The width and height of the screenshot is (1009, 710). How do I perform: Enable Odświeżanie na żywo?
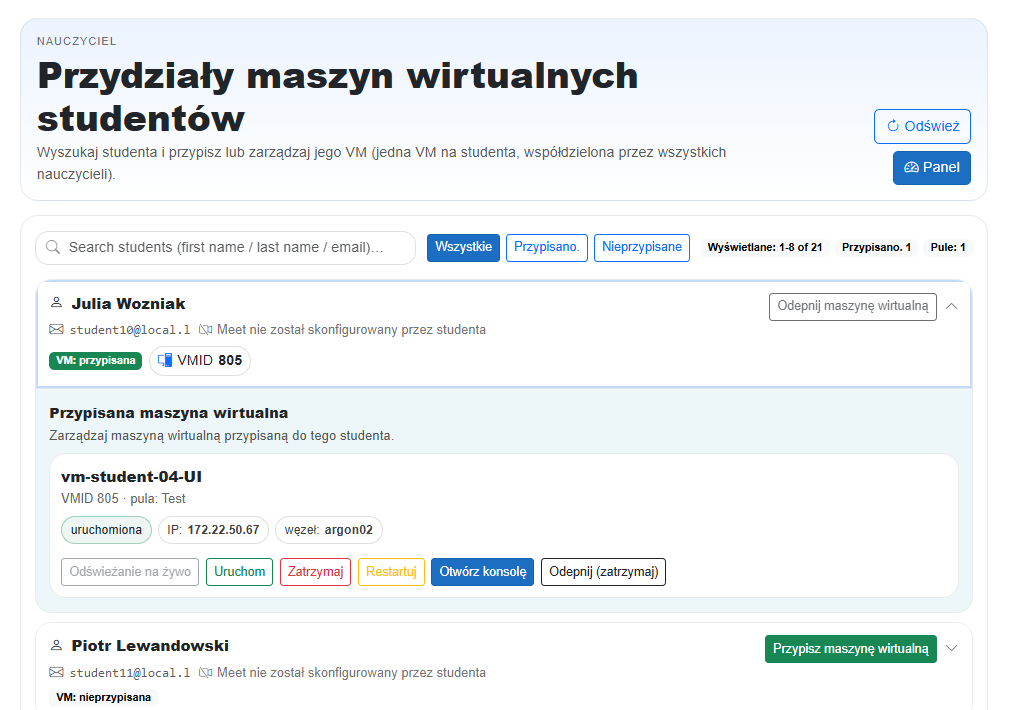pos(129,571)
